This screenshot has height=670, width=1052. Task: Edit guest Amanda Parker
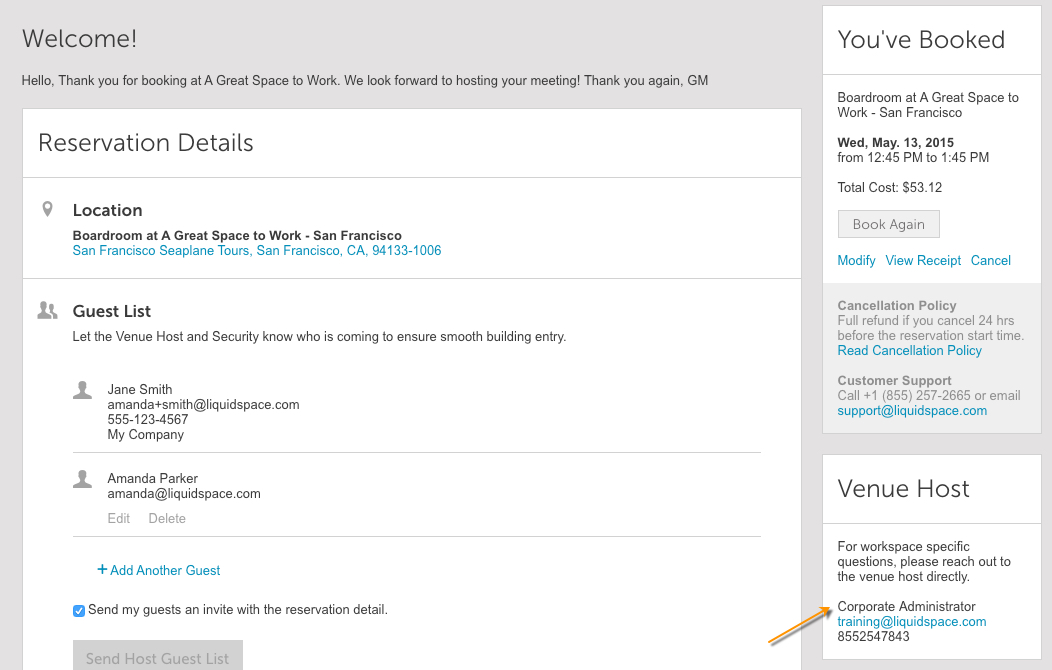119,518
